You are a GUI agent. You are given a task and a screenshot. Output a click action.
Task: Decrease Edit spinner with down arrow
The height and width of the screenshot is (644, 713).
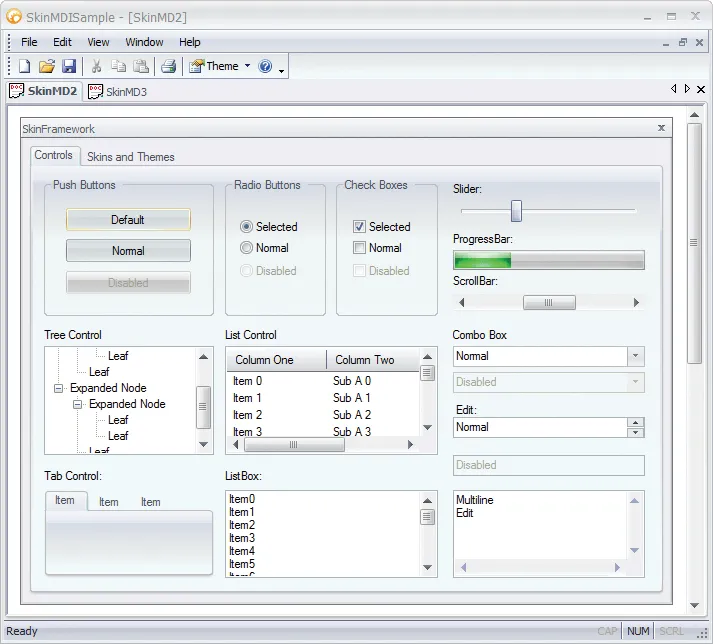[x=636, y=432]
